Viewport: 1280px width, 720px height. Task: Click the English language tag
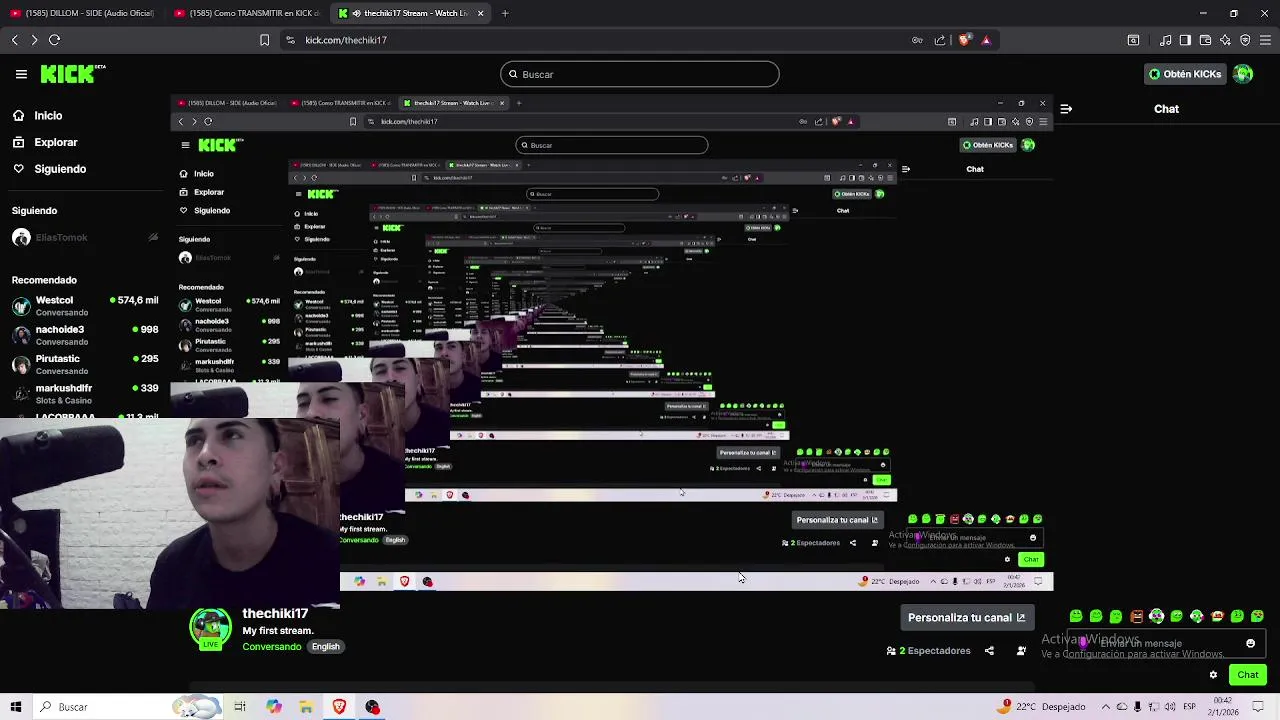coord(325,647)
